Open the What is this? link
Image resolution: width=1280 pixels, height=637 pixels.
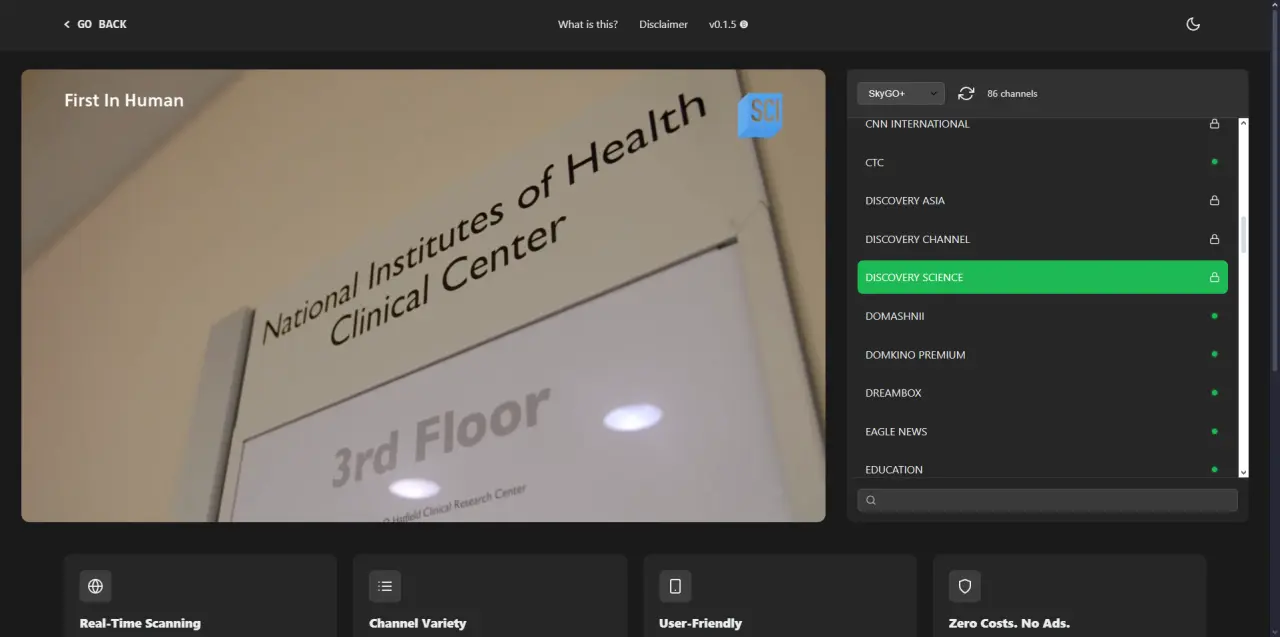588,24
